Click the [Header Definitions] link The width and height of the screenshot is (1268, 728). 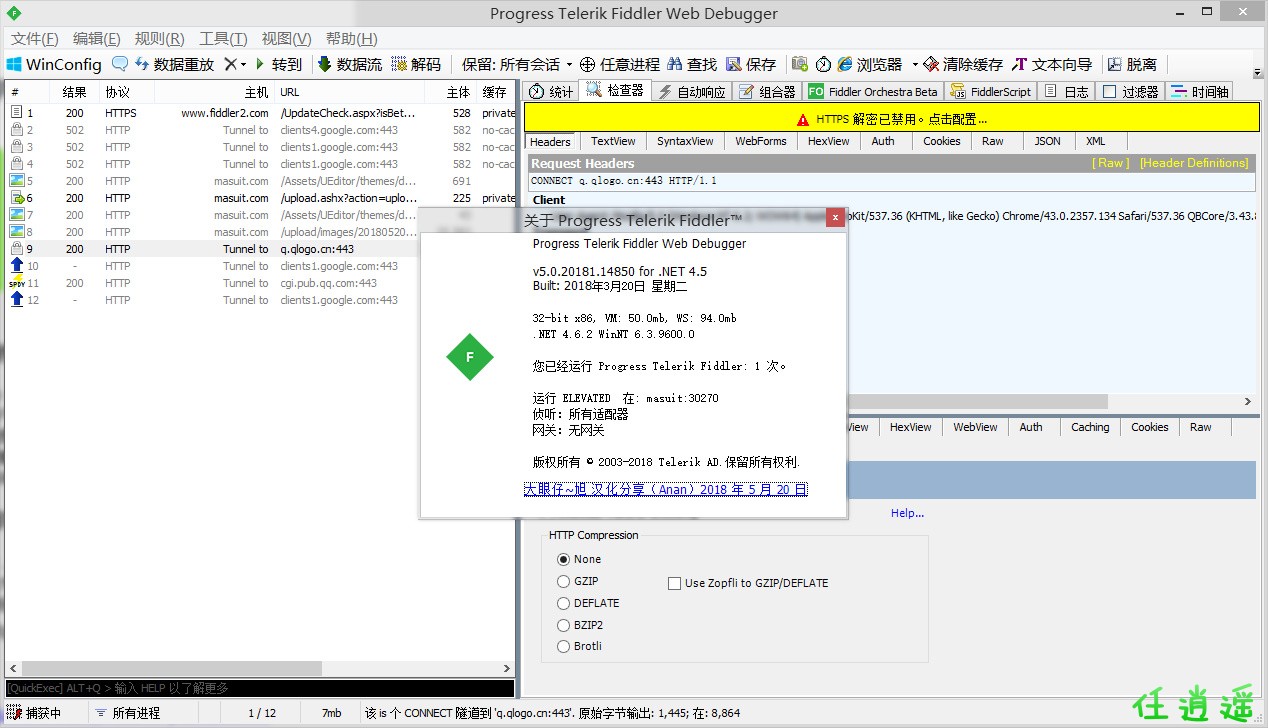1194,163
